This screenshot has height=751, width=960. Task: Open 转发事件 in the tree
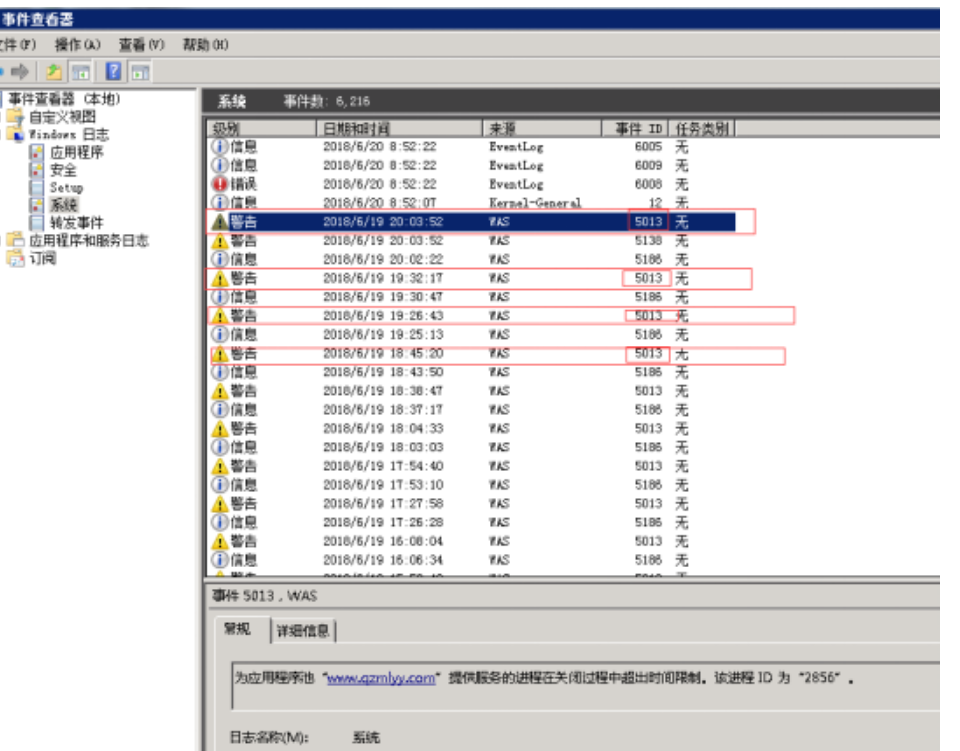click(x=76, y=223)
